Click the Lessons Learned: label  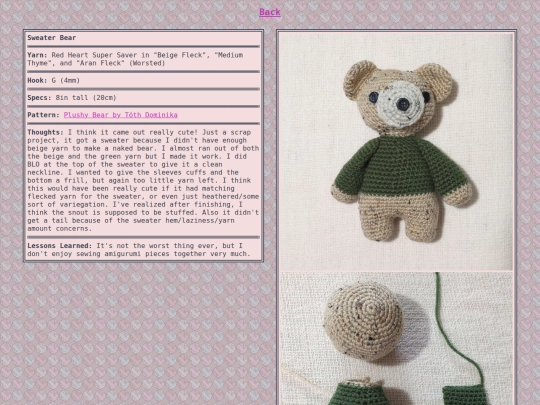(x=60, y=246)
